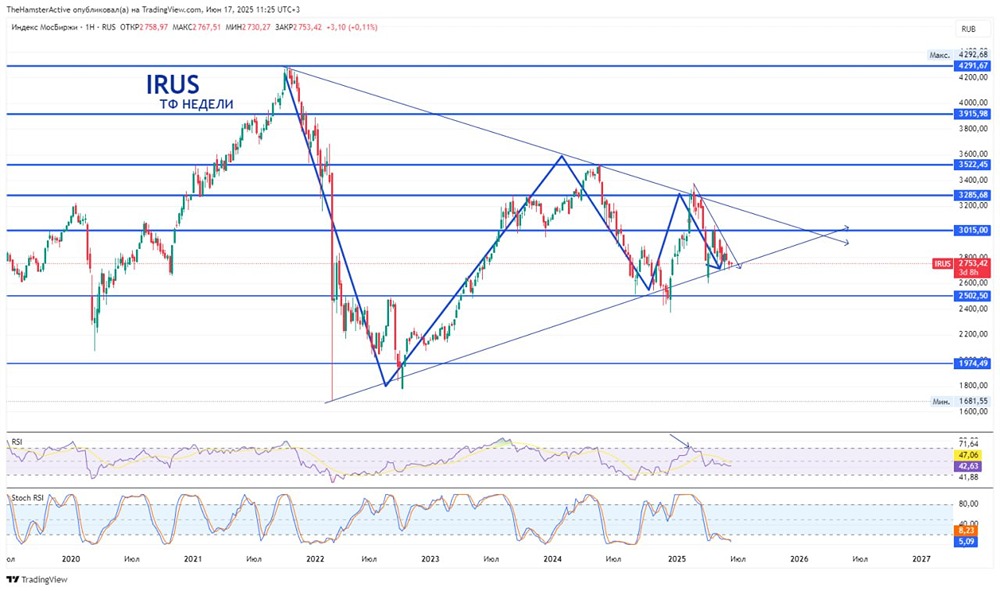Click the 4000,00 price axis tick
Screen dimensions: 1000x591
(975, 103)
